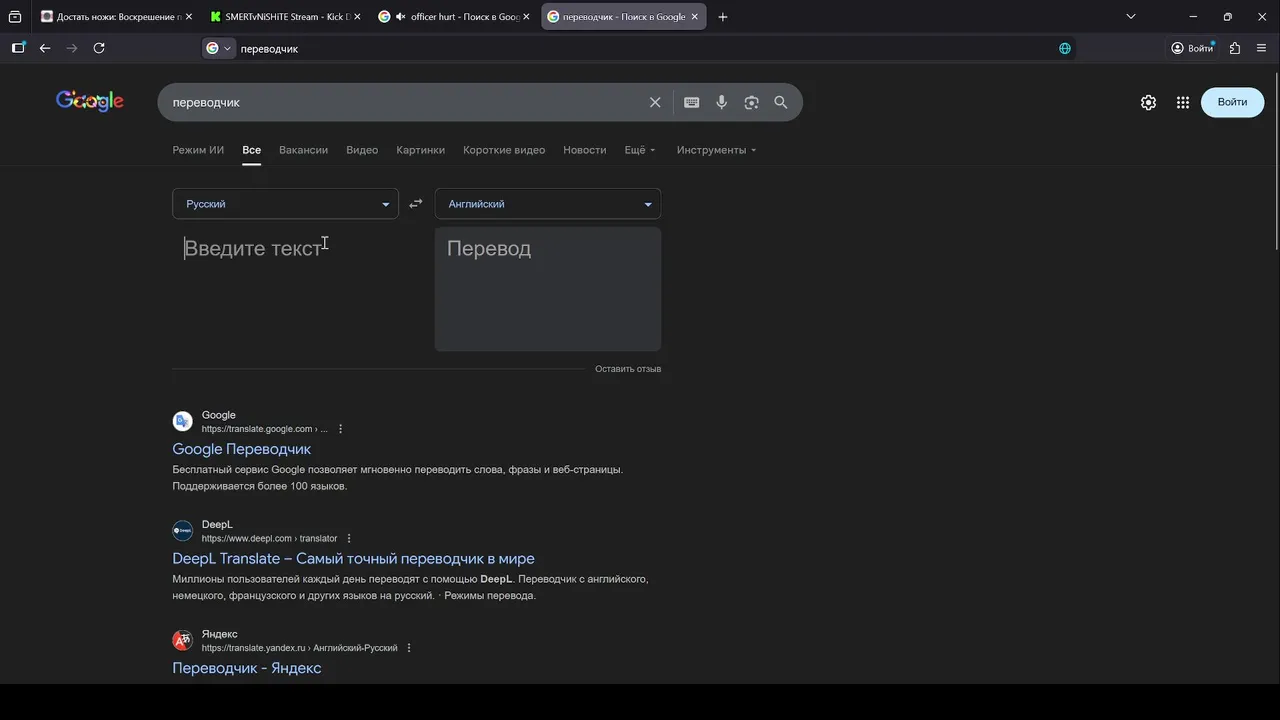Click the Войти sign-in button
The width and height of the screenshot is (1280, 720).
point(1232,102)
